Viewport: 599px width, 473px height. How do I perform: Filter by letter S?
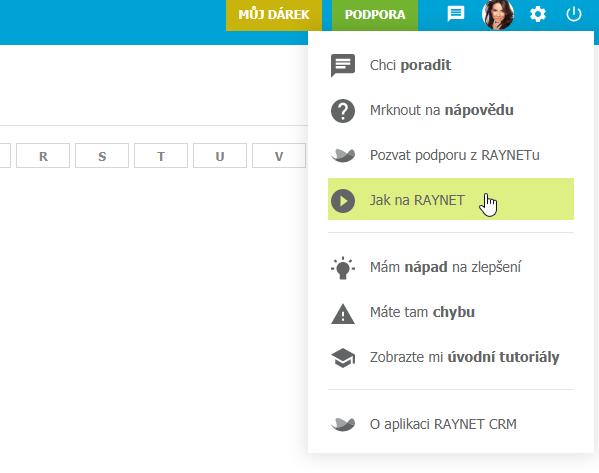(102, 156)
